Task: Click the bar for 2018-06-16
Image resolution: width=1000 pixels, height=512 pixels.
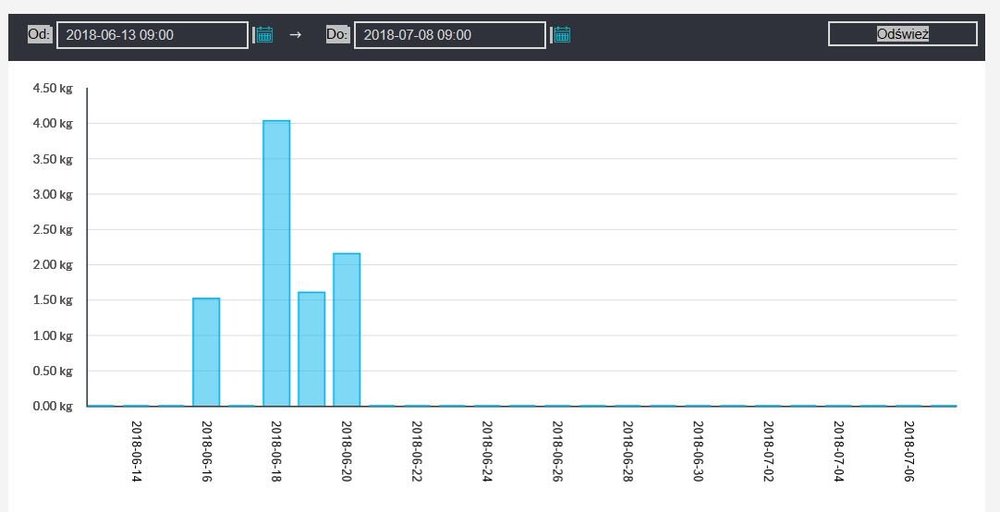Action: 206,352
